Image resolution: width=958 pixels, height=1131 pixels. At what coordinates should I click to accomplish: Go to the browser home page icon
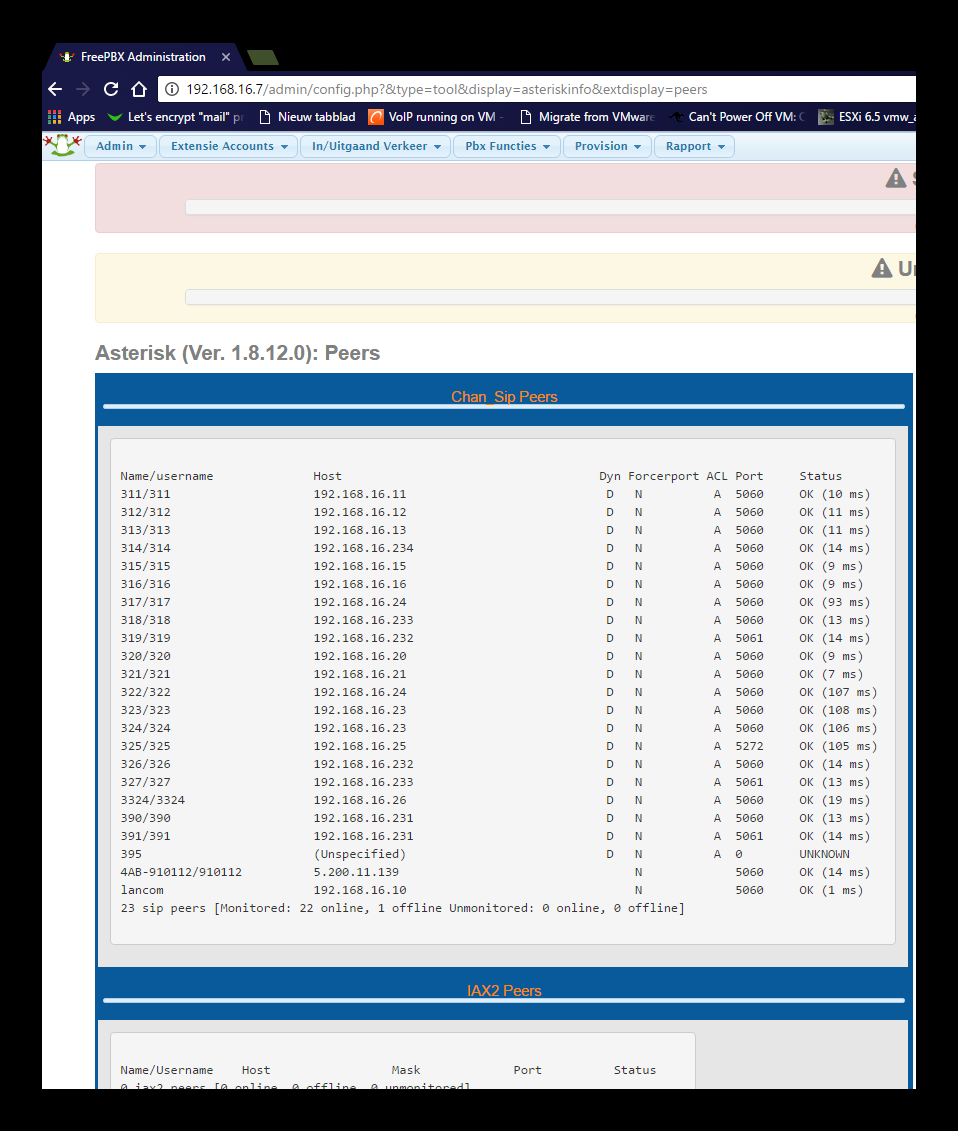tap(139, 89)
